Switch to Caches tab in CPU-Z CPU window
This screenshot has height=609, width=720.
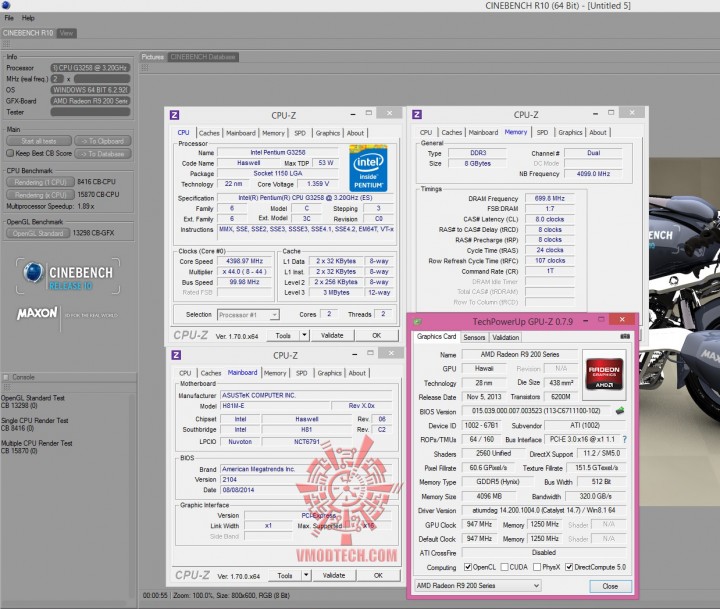209,133
